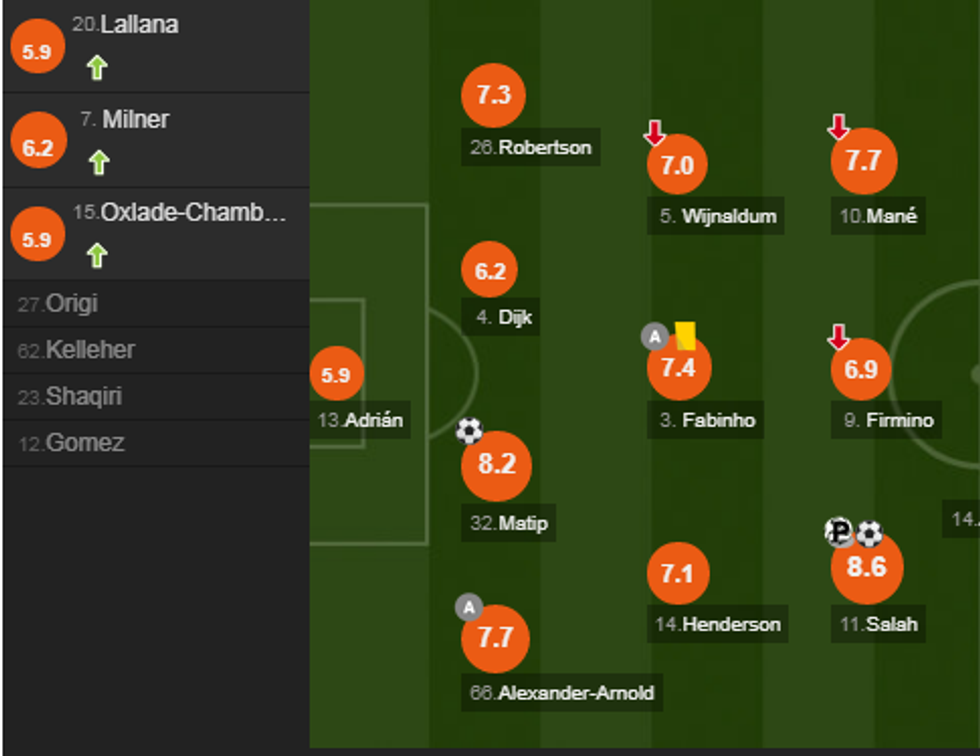Image resolution: width=980 pixels, height=756 pixels.
Task: Click the red substituted-off arrow on Mané
Action: 839,127
